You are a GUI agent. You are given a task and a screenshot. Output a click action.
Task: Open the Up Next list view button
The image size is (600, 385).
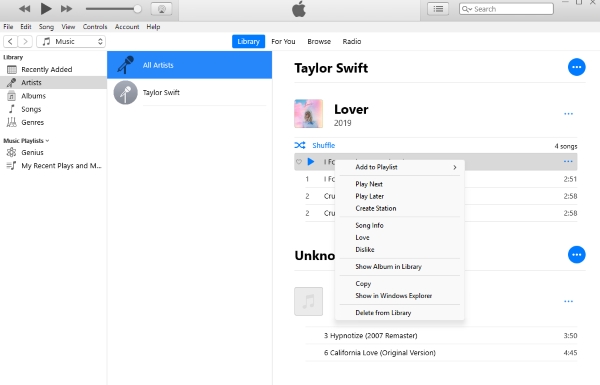[438, 9]
